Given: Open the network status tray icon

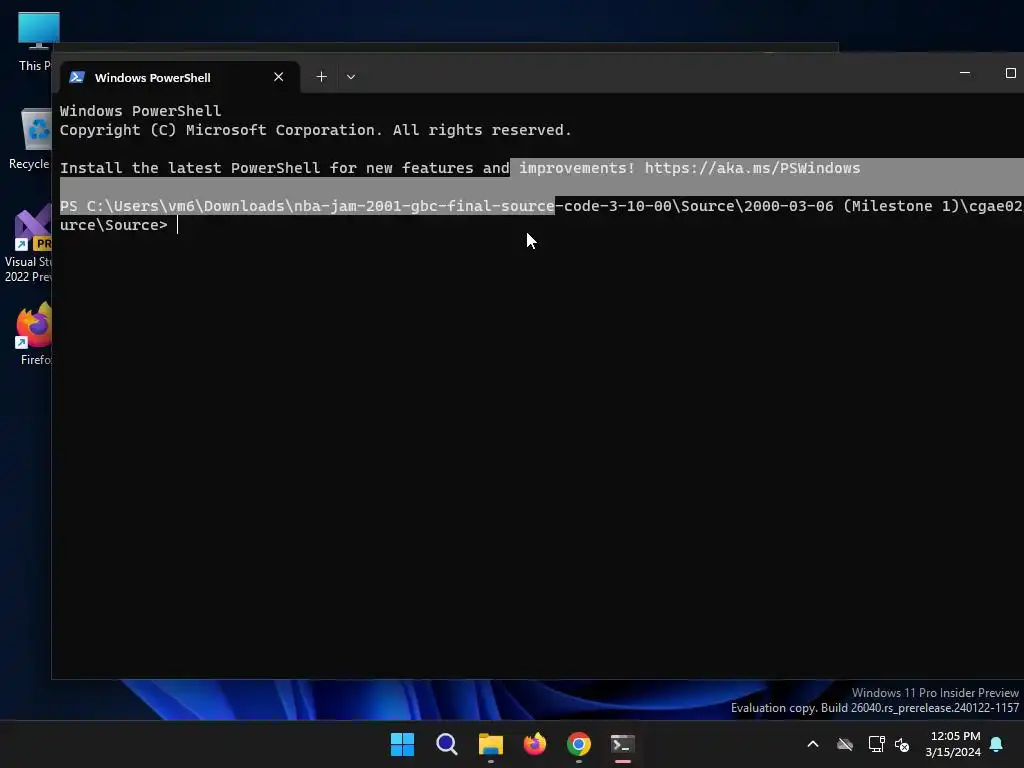Looking at the screenshot, I should click(x=876, y=744).
